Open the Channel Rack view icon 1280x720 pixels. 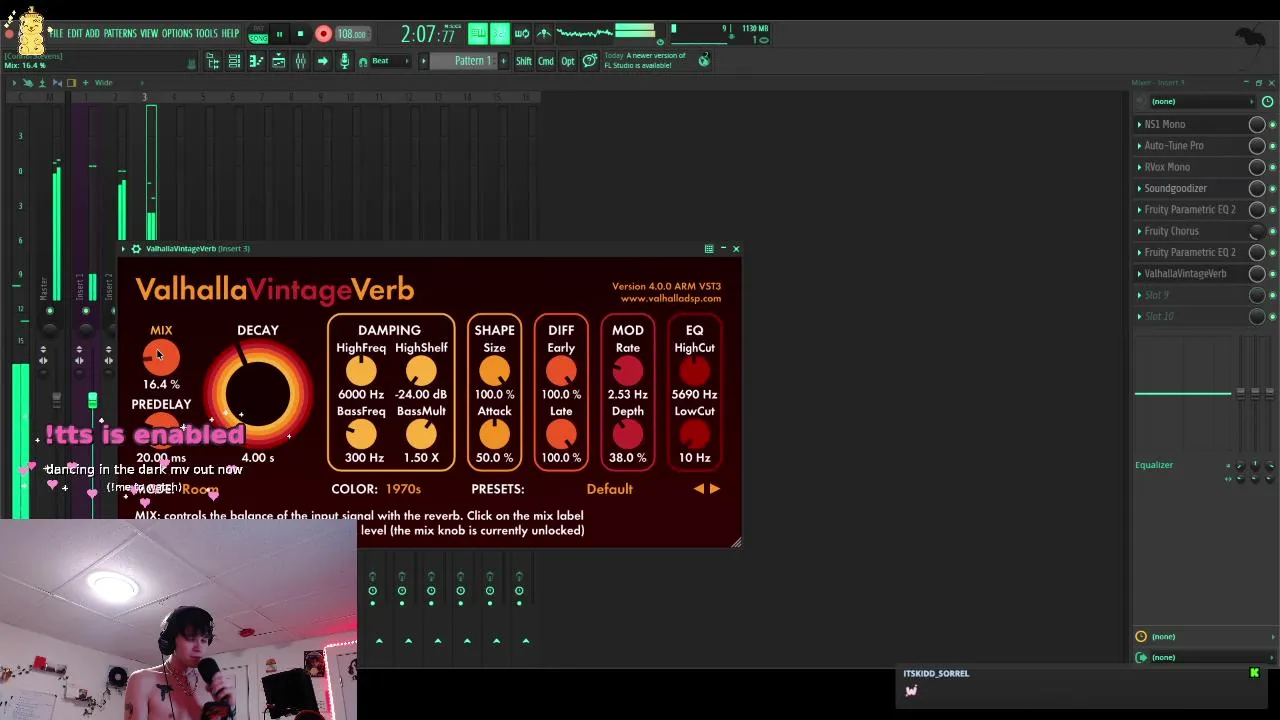[x=234, y=62]
